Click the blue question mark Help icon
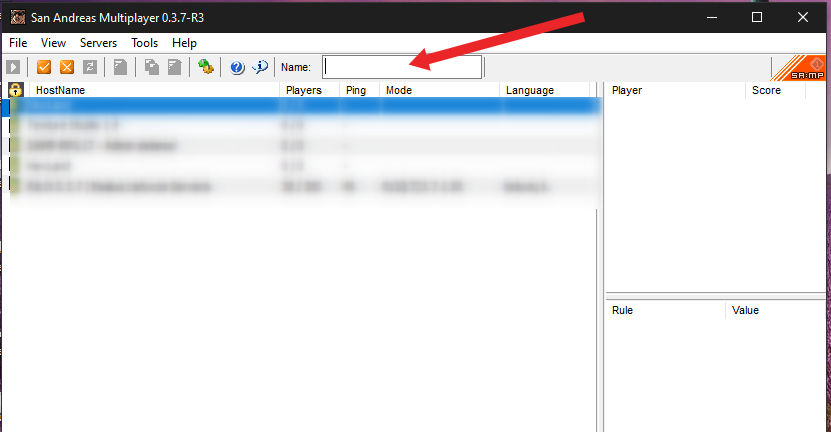The width and height of the screenshot is (831, 432). point(237,67)
